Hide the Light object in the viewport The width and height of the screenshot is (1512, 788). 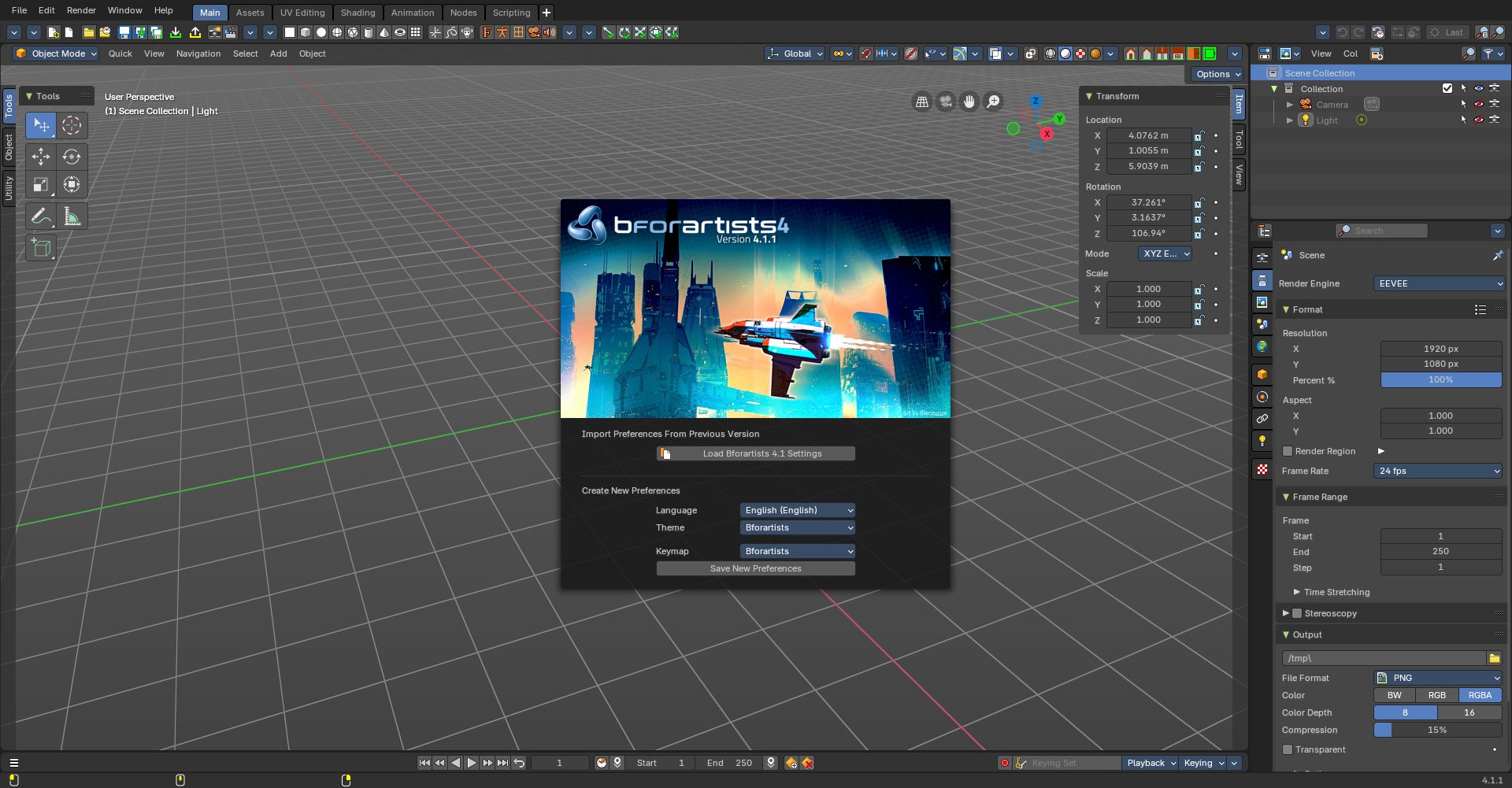coord(1479,120)
